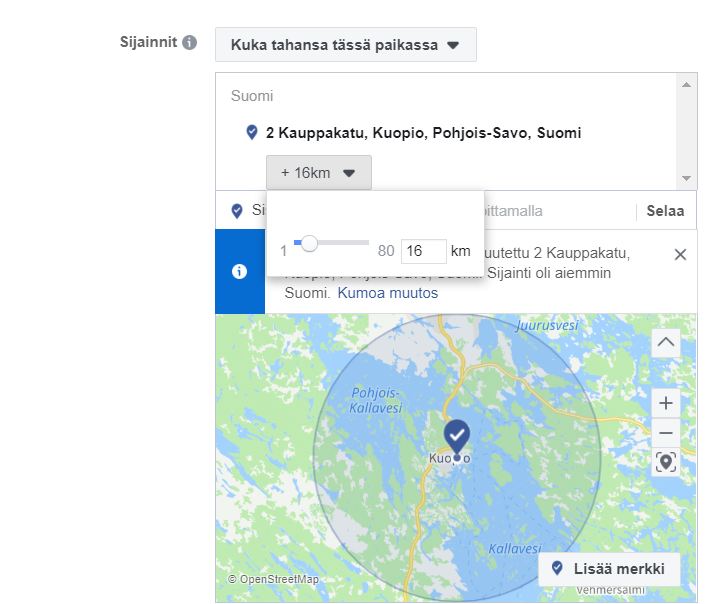The width and height of the screenshot is (717, 604).
Task: Click the 'Pohjois-Kallavesi' map label
Action: [x=375, y=400]
